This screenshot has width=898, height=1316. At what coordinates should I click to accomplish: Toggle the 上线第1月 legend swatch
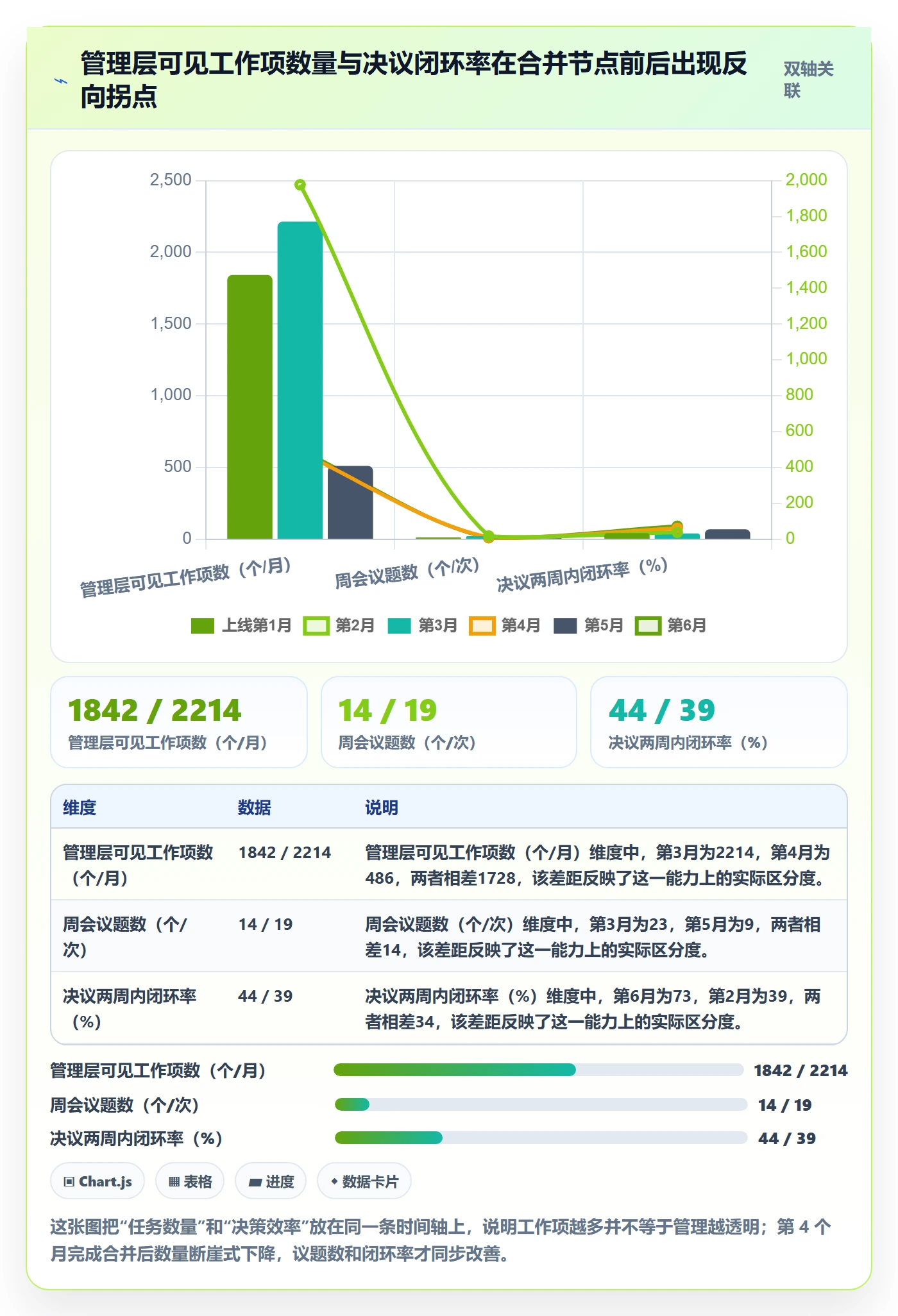(x=203, y=626)
